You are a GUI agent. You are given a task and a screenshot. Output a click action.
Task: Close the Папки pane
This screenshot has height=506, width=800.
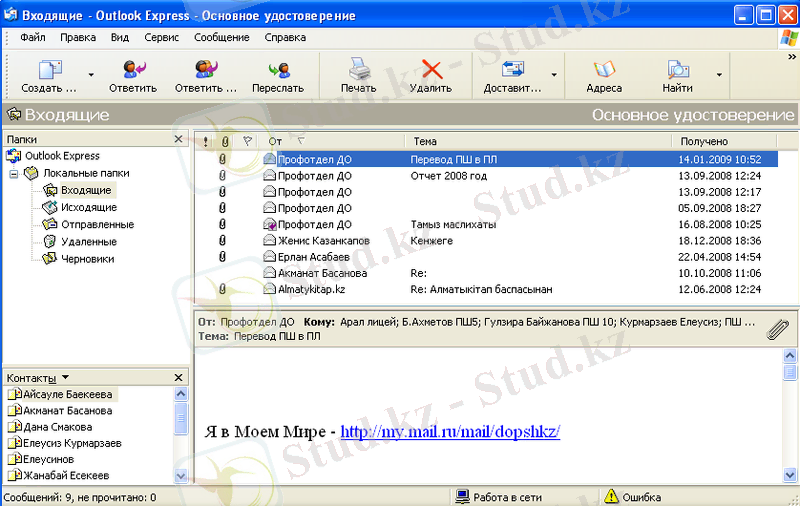(x=178, y=139)
